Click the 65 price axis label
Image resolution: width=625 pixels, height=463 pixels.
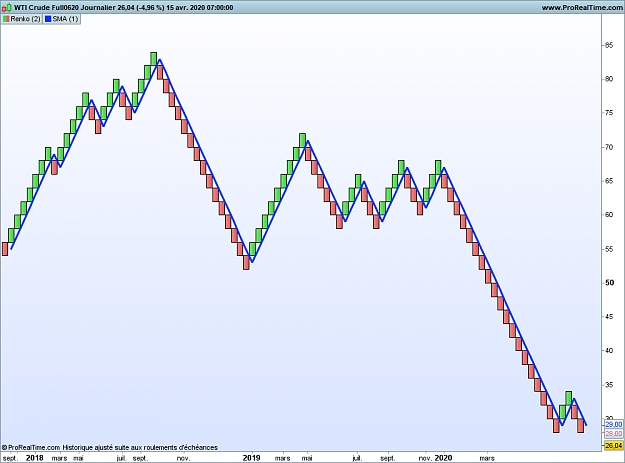[x=609, y=181]
